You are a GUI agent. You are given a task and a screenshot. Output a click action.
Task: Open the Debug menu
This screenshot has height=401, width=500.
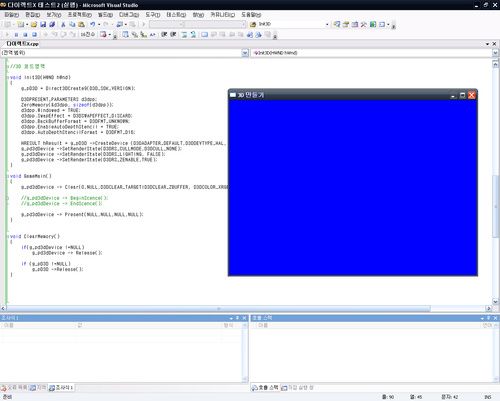(x=129, y=15)
